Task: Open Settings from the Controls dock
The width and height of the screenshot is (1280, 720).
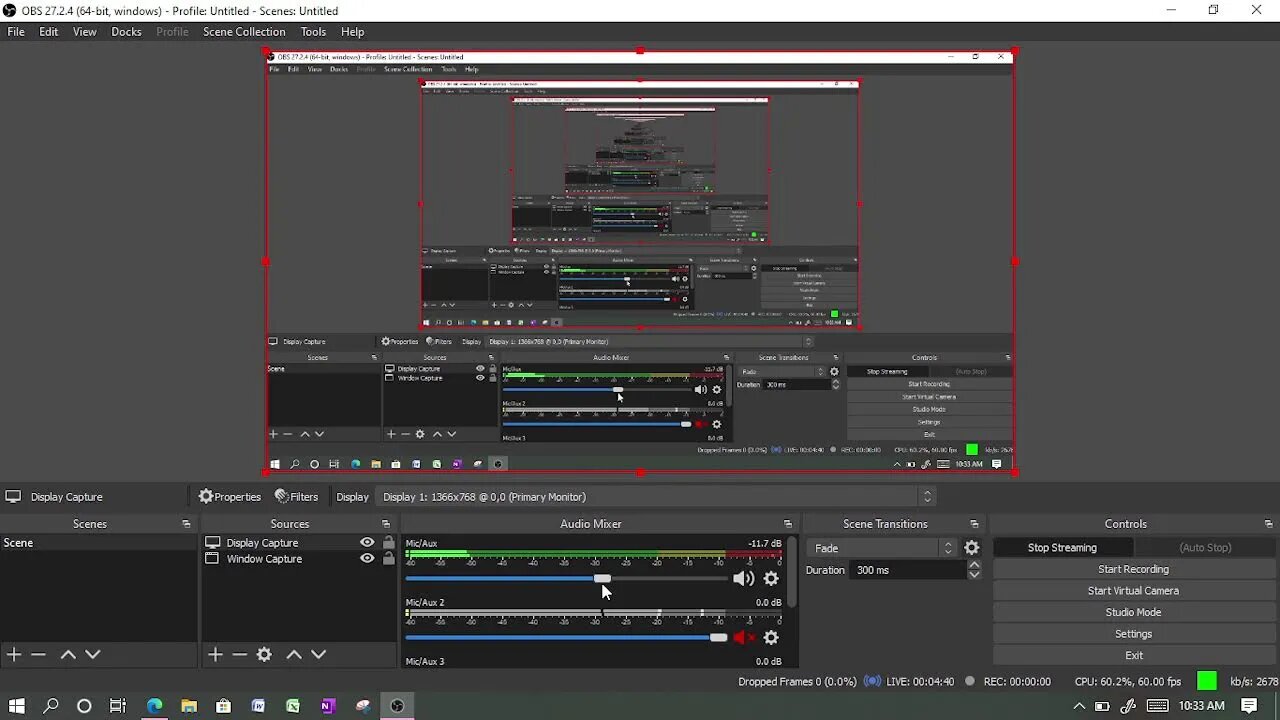Action: pos(1133,634)
